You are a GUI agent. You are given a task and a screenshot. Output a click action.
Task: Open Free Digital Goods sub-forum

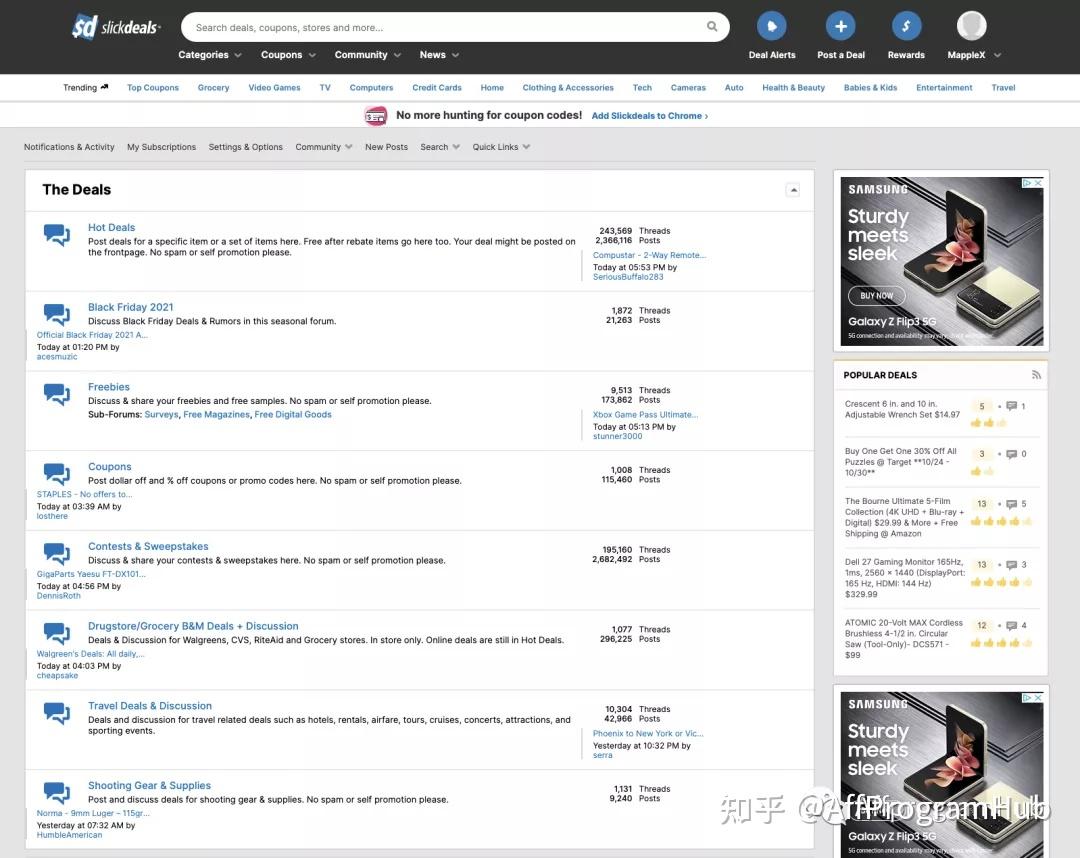[293, 415]
